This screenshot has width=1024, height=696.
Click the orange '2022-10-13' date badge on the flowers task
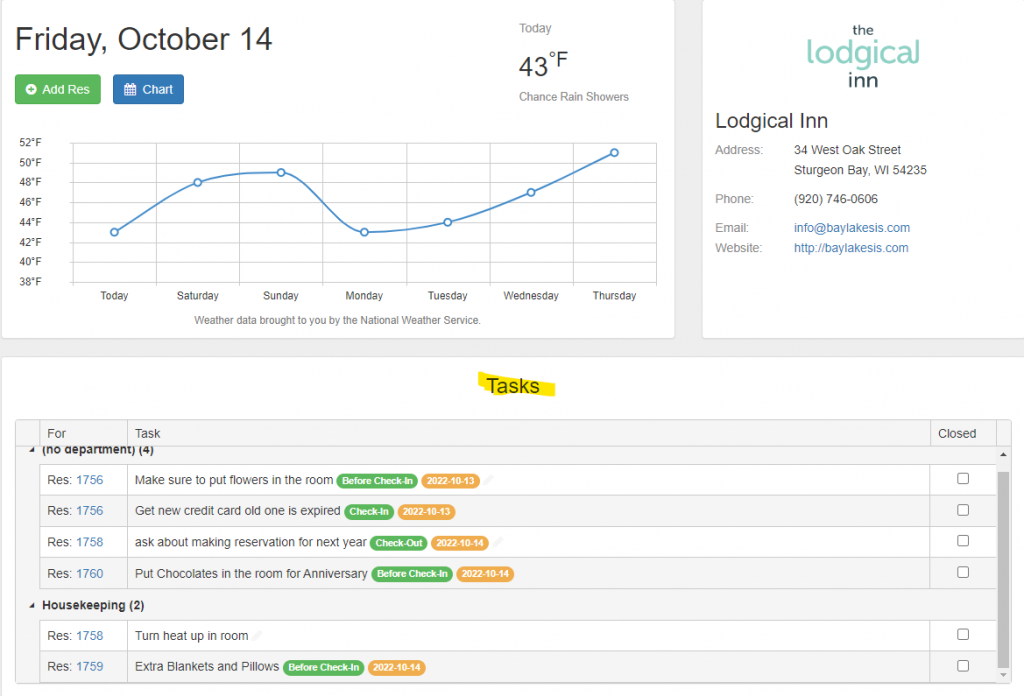(x=449, y=480)
